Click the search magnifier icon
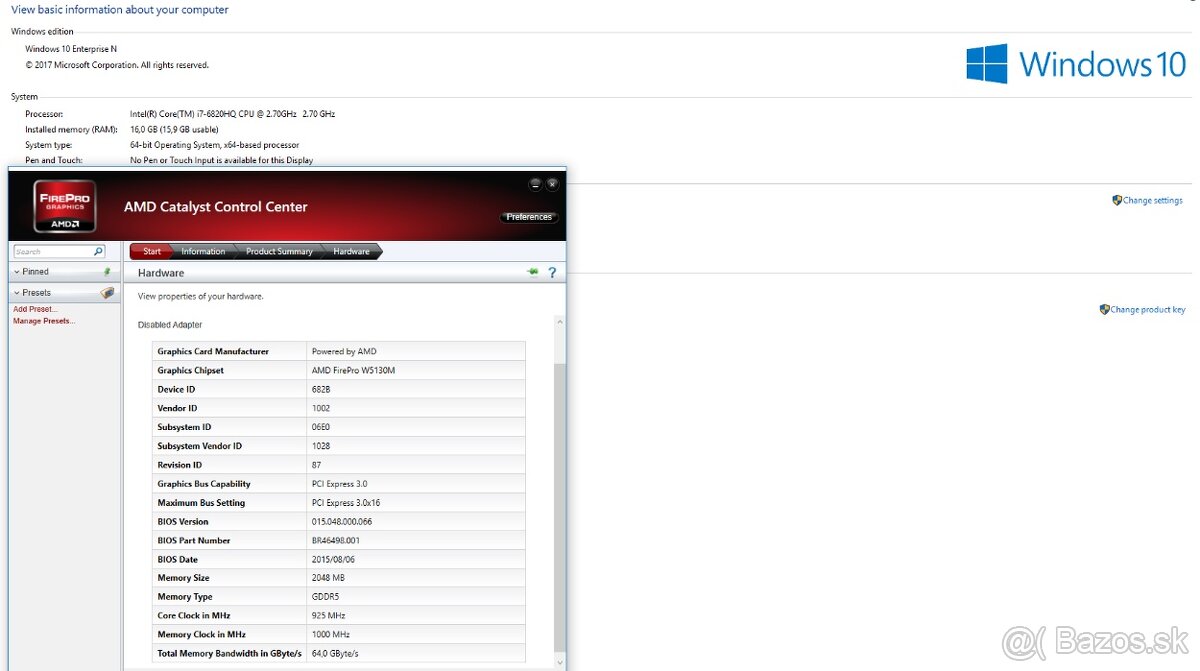This screenshot has height=671, width=1200. [x=98, y=252]
